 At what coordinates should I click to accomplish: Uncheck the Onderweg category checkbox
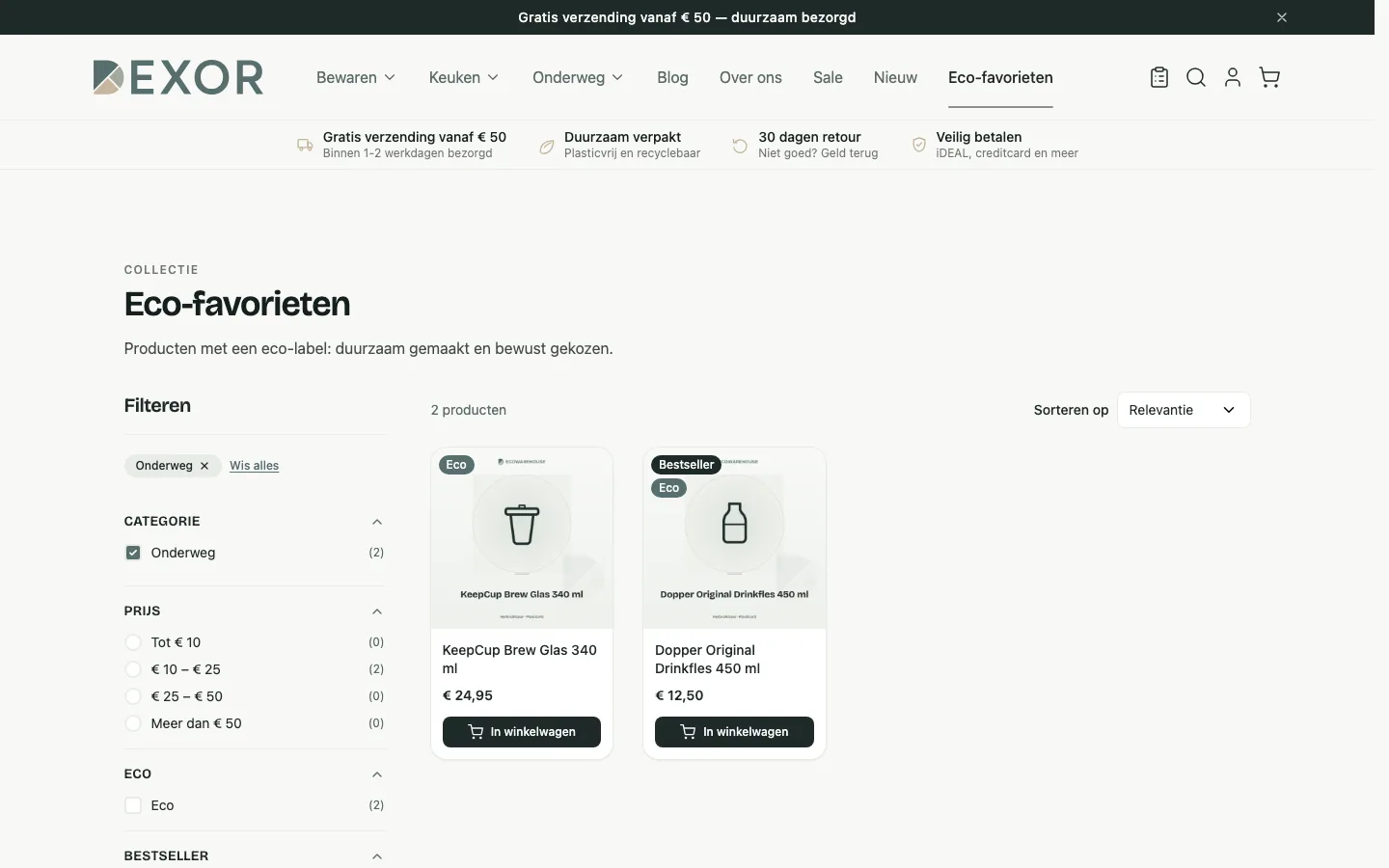[133, 553]
